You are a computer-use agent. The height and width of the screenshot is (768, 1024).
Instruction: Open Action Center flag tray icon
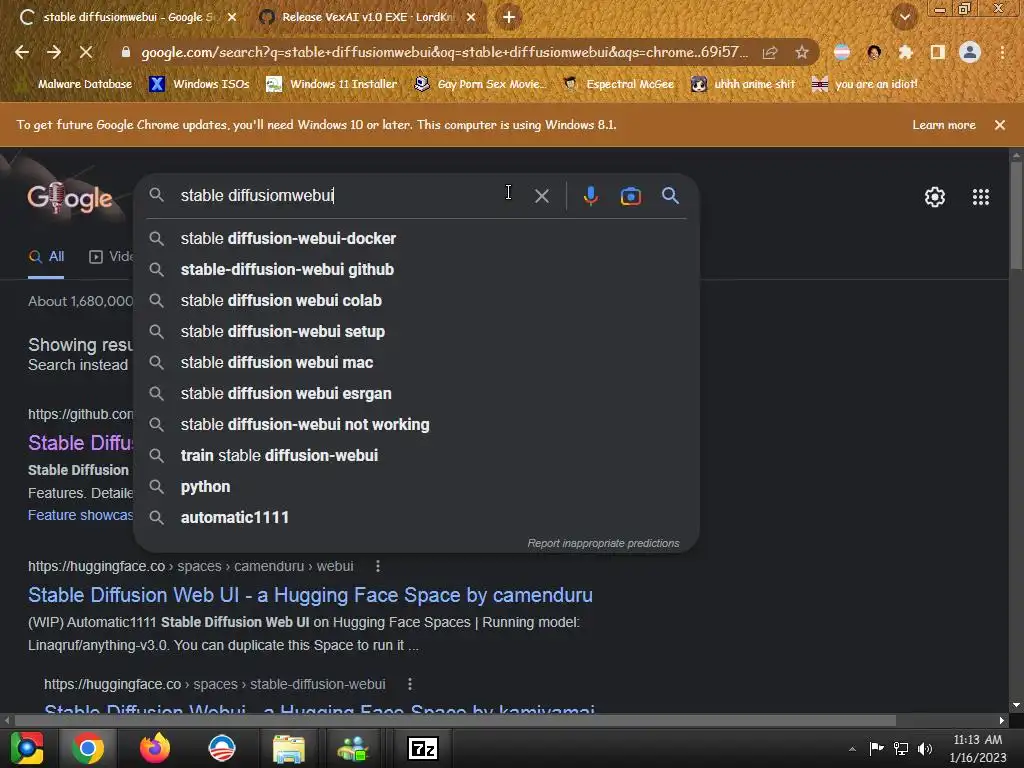(x=876, y=748)
